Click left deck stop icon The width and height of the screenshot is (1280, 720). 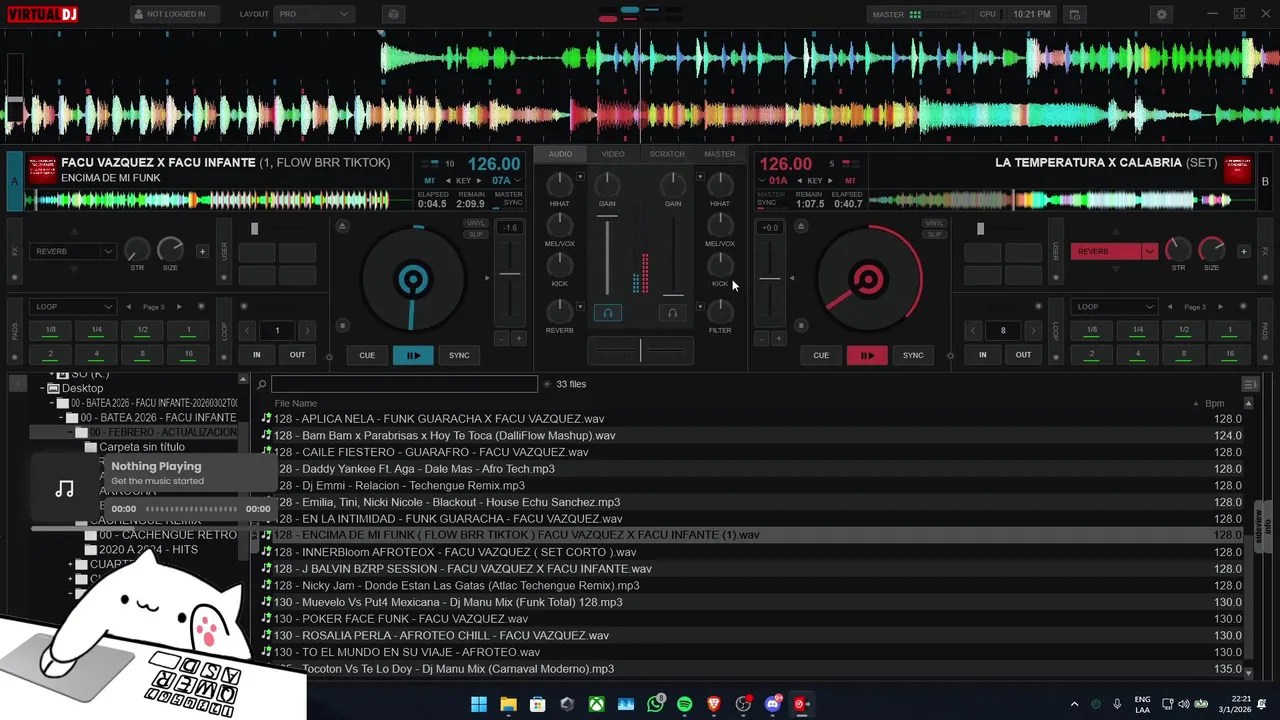pyautogui.click(x=342, y=325)
